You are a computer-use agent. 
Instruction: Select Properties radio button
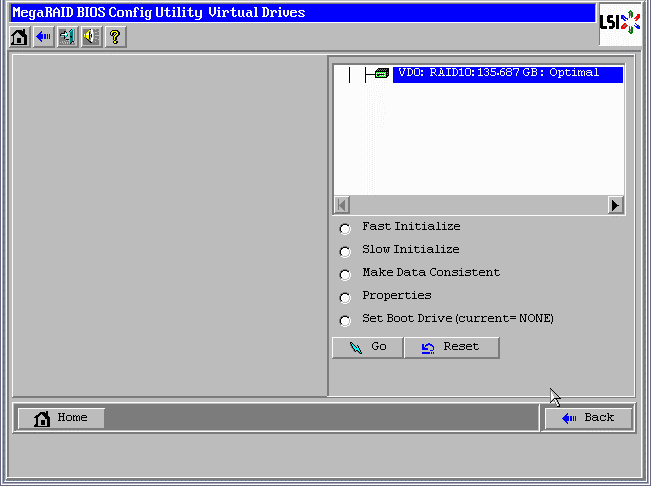(x=345, y=298)
